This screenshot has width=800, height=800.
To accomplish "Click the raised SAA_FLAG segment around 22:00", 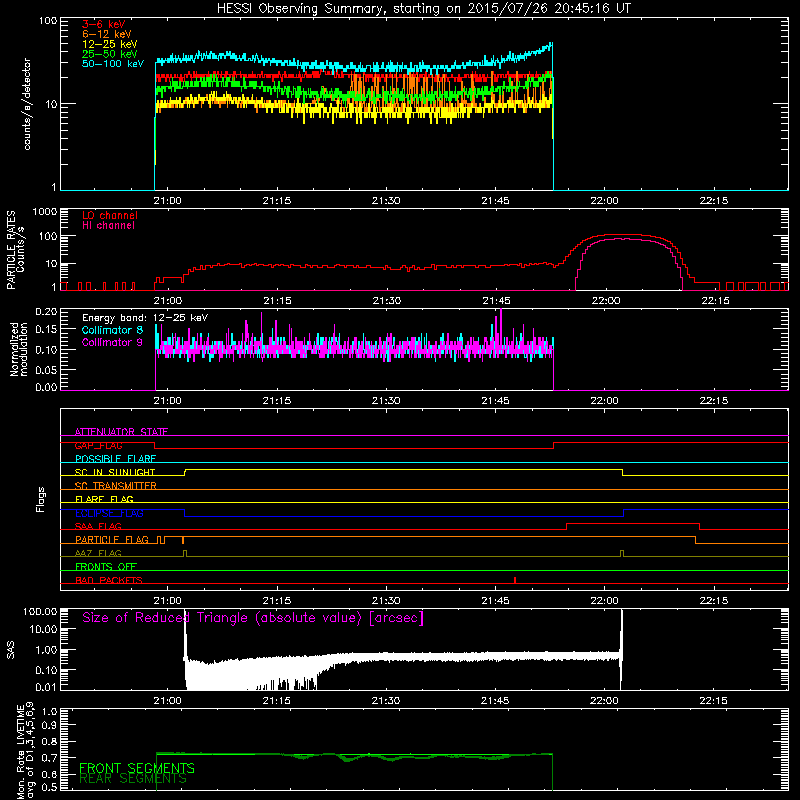I will click(x=633, y=524).
